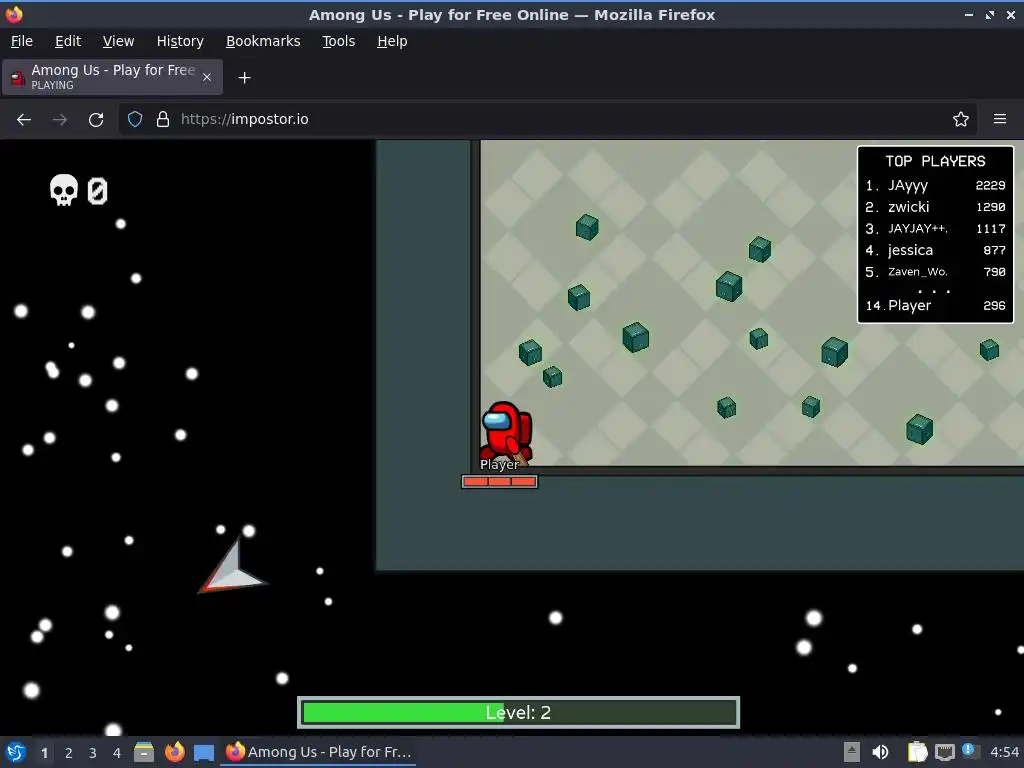Viewport: 1024px width, 768px height.
Task: Click the kill count number 0
Action: pos(97,191)
